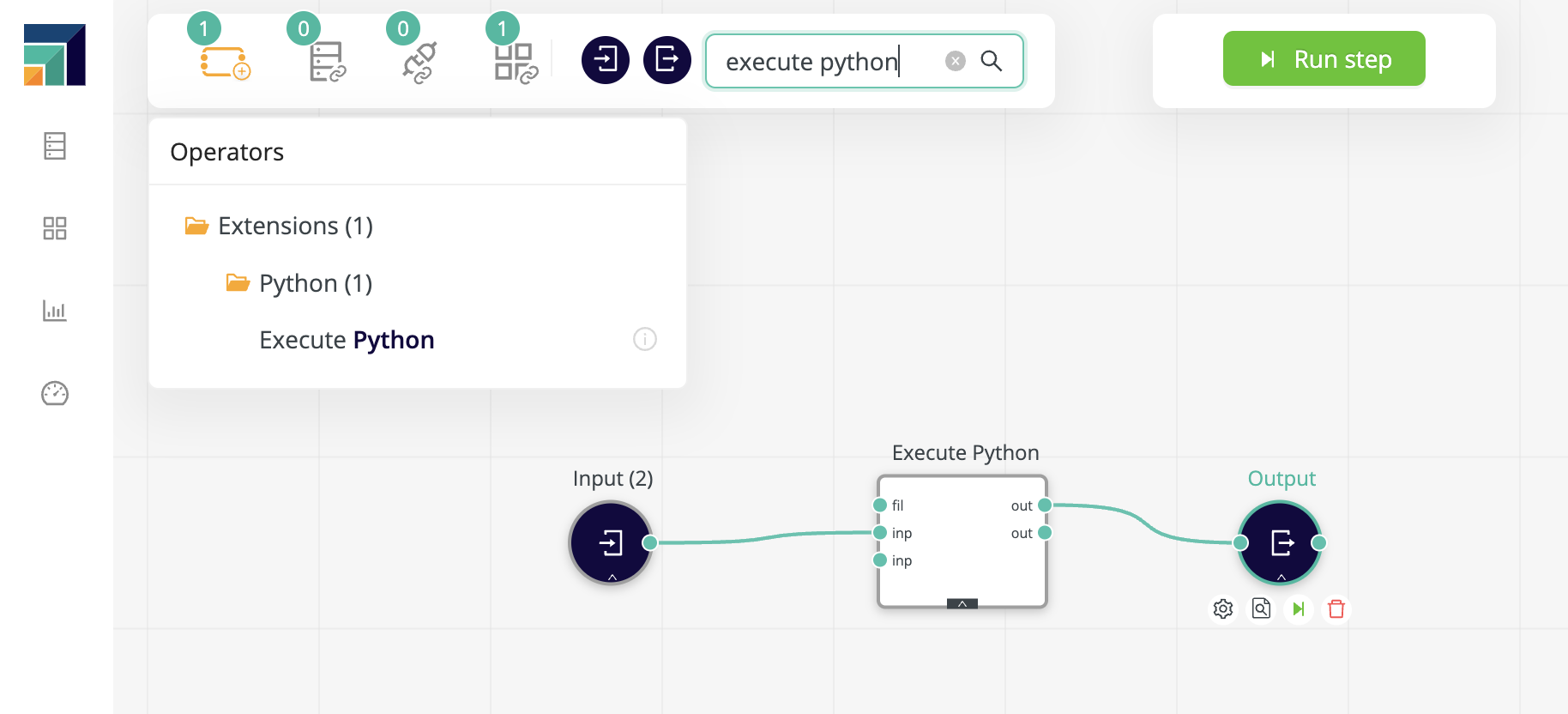The height and width of the screenshot is (714, 1568).
Task: Select Execute Python in the operators list
Action: pos(347,340)
